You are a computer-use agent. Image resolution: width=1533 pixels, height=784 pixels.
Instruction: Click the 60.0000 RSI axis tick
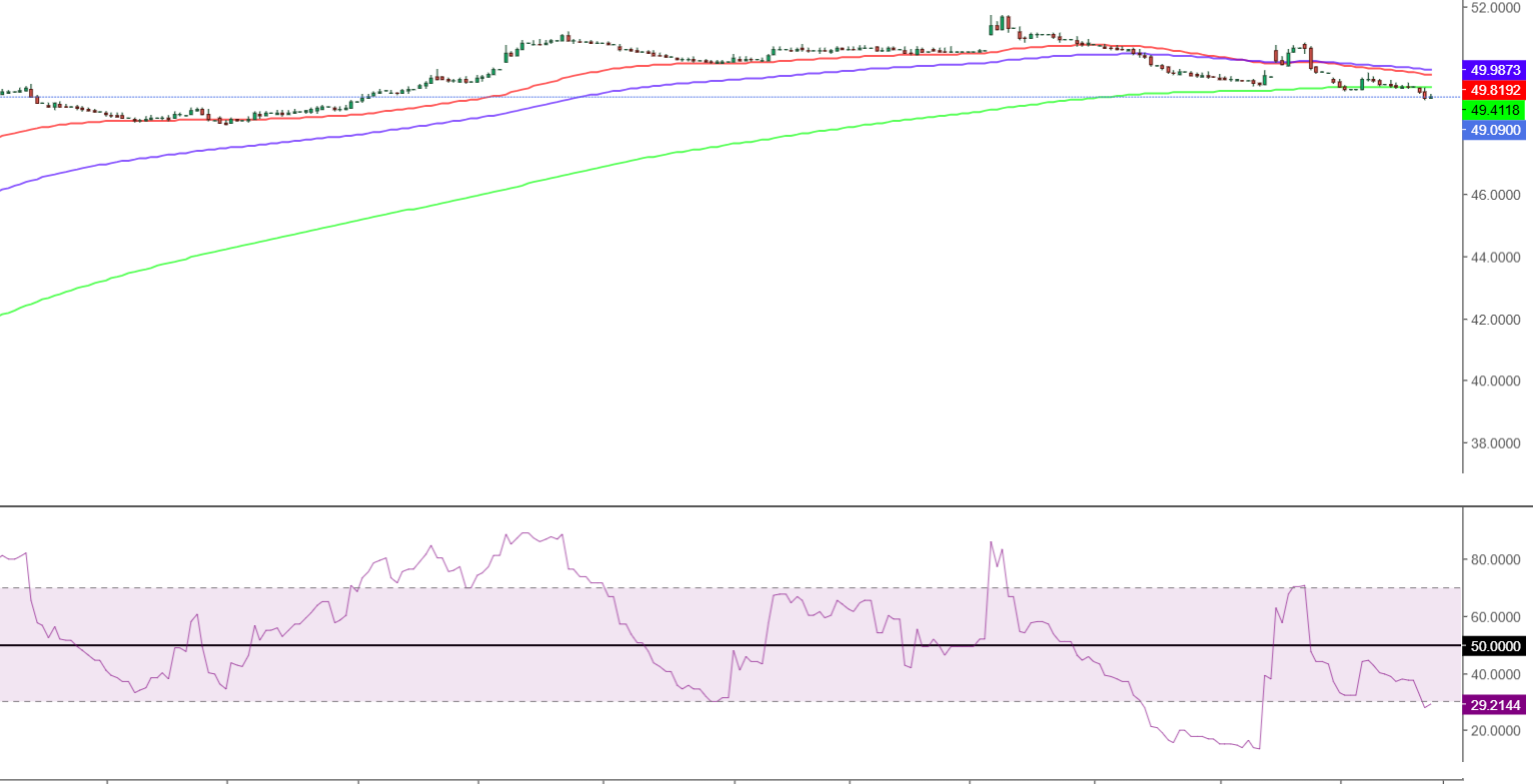tap(1496, 616)
